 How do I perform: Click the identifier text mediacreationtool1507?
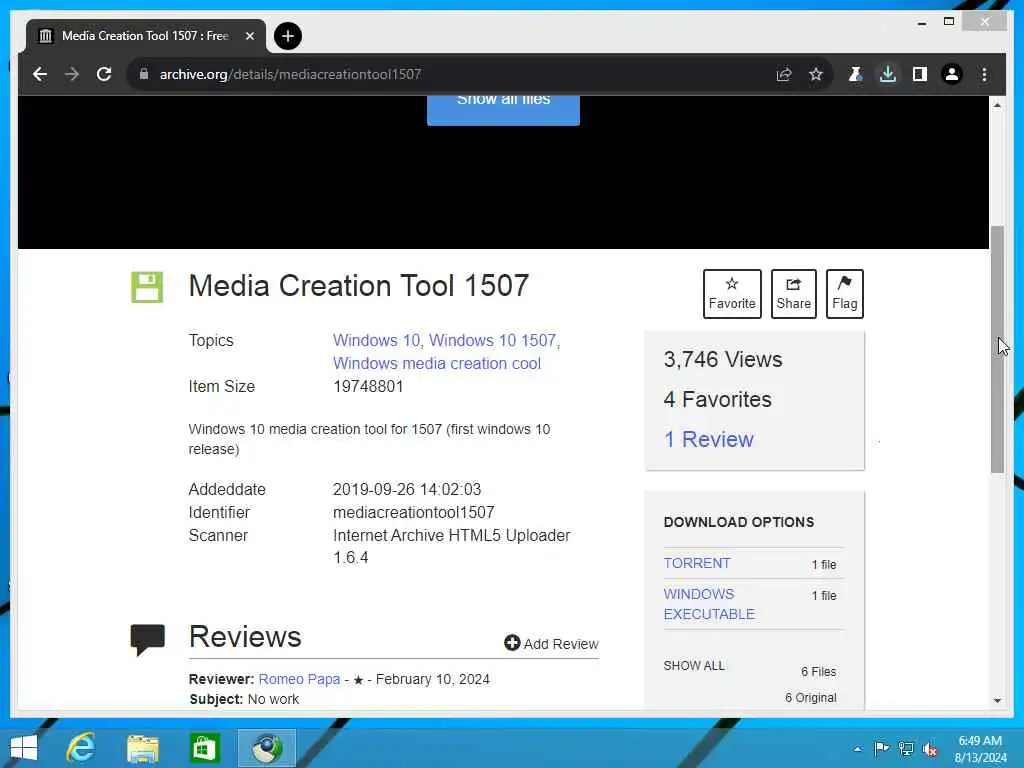point(413,512)
